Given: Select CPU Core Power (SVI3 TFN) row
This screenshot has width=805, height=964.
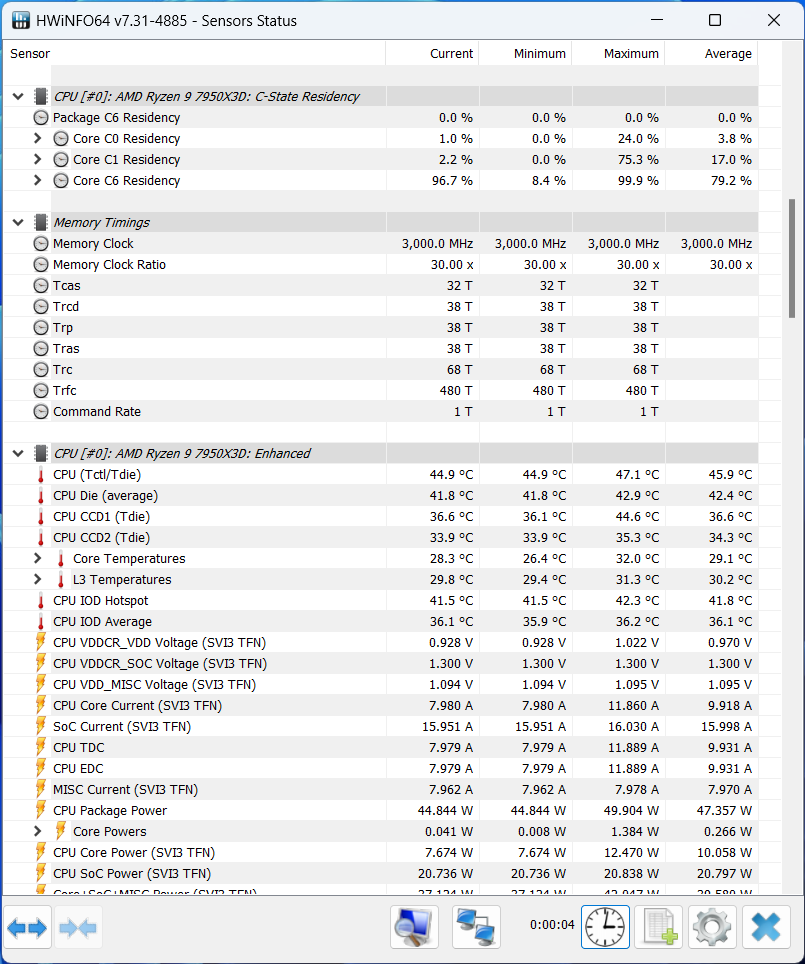Looking at the screenshot, I should [x=381, y=853].
